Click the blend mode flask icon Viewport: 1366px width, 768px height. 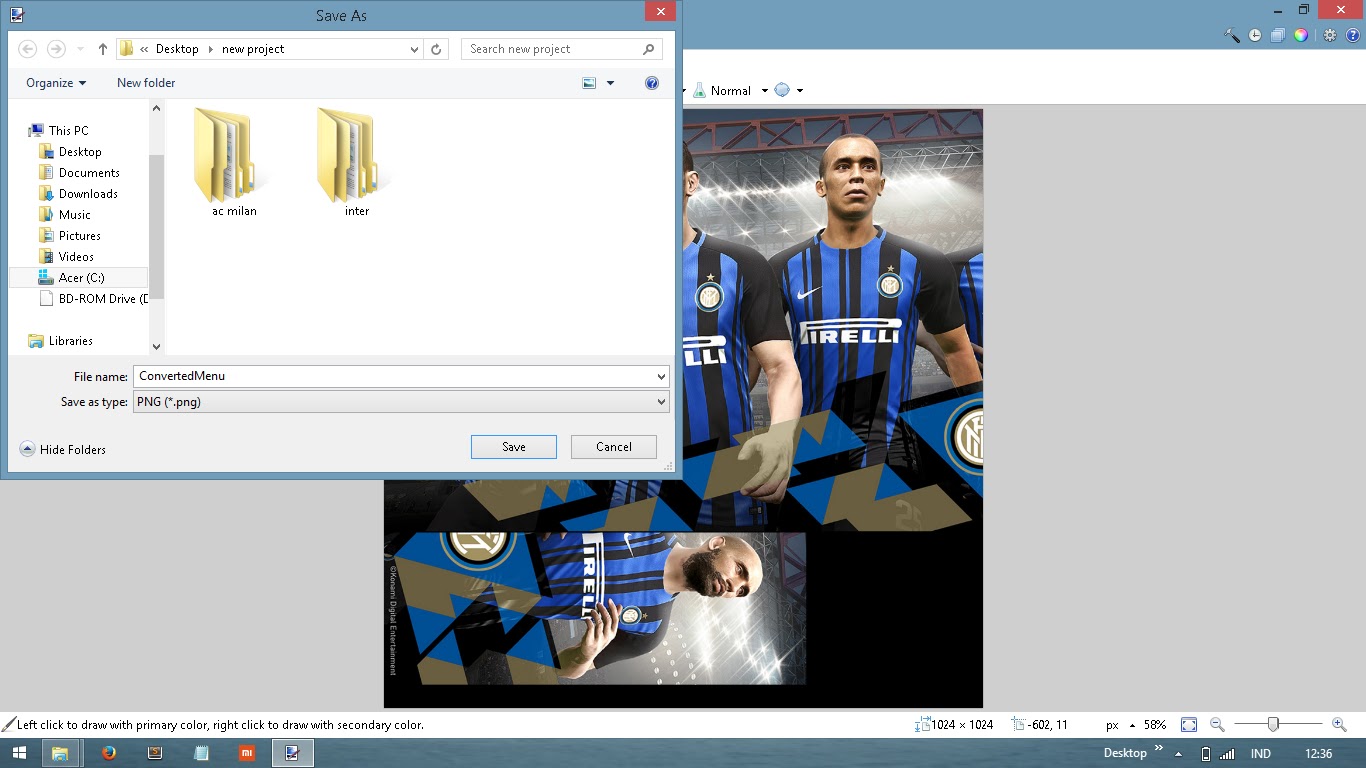point(699,90)
